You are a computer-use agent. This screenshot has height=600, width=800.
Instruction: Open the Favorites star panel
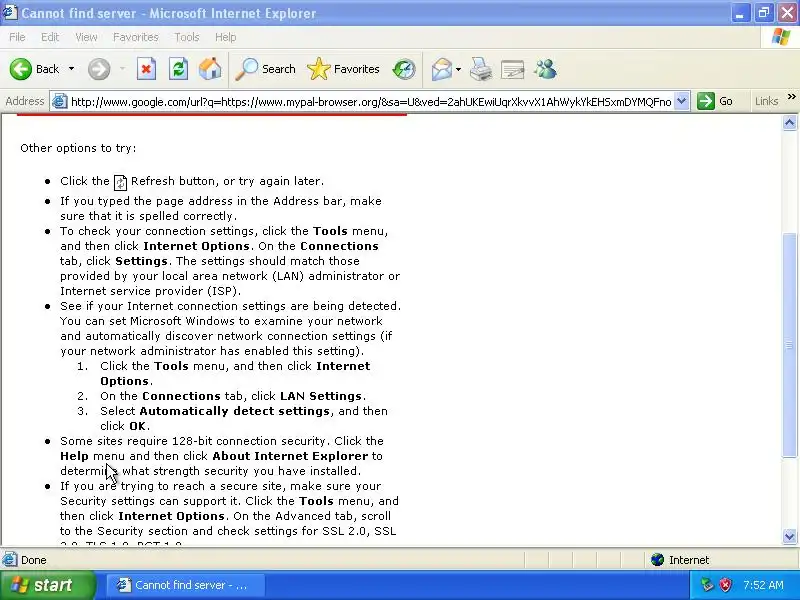click(x=319, y=69)
